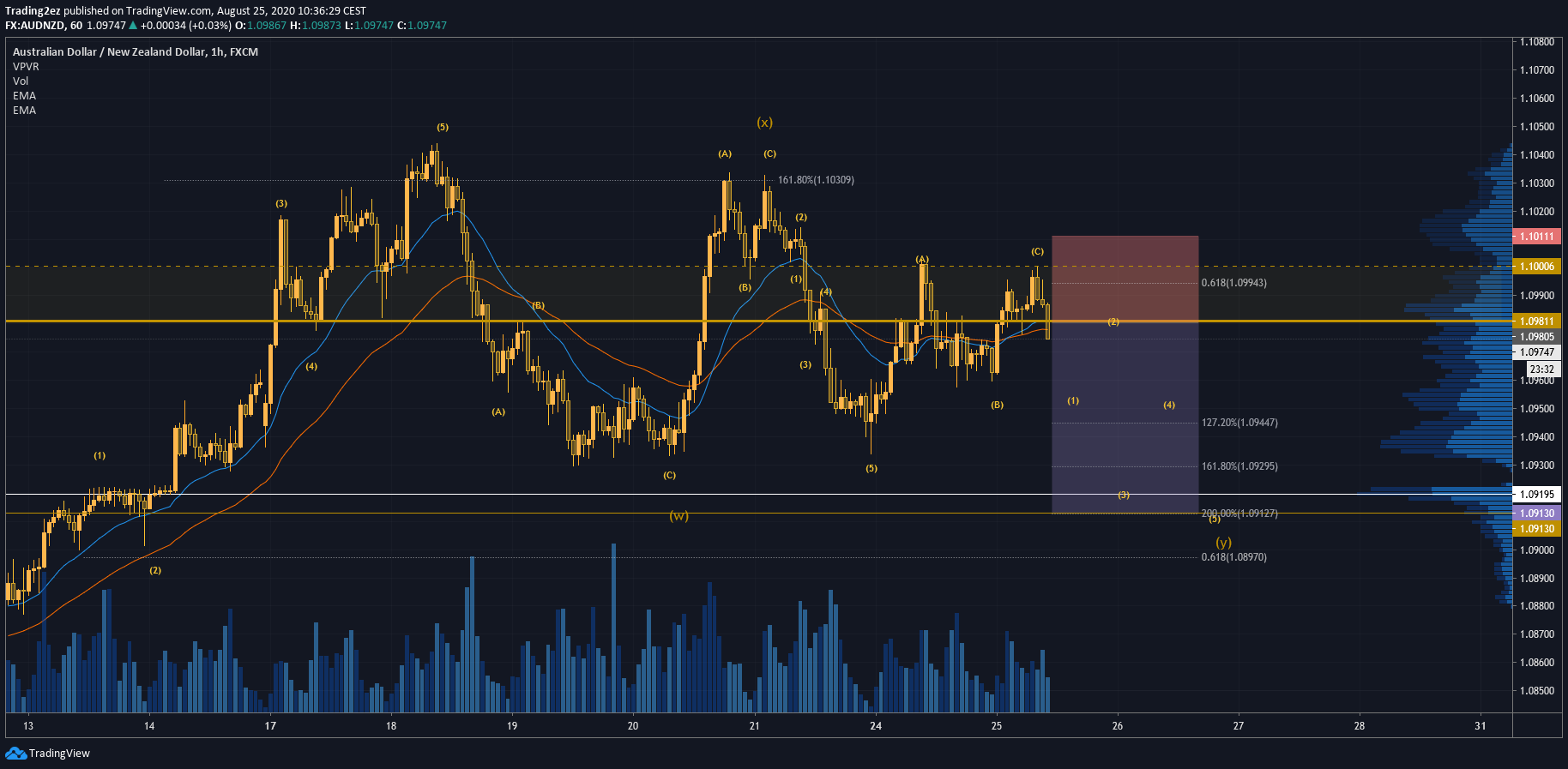
Task: Click the purple profit zone of short position
Action: click(x=1125, y=418)
